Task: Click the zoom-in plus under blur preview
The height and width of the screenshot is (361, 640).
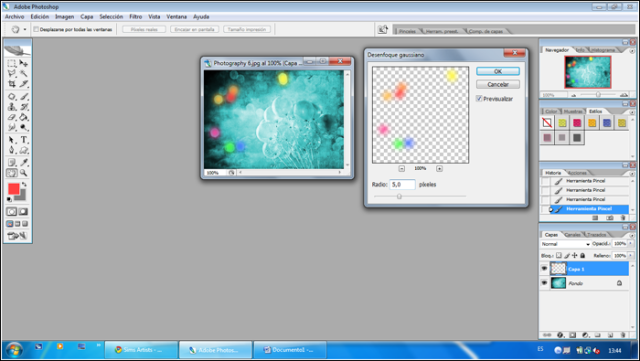Action: (x=439, y=169)
